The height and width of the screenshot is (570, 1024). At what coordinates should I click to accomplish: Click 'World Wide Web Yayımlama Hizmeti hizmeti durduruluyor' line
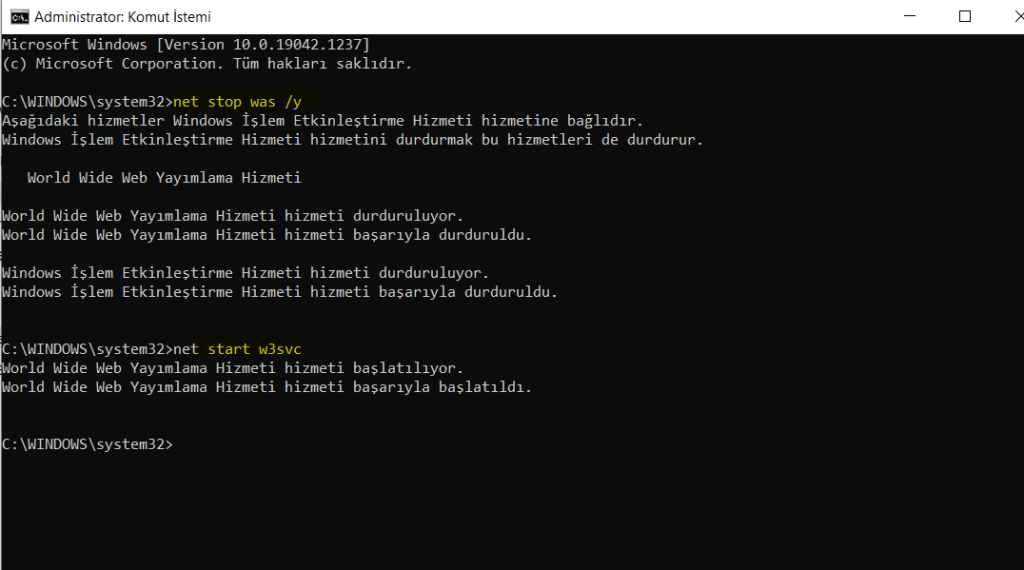pyautogui.click(x=233, y=216)
